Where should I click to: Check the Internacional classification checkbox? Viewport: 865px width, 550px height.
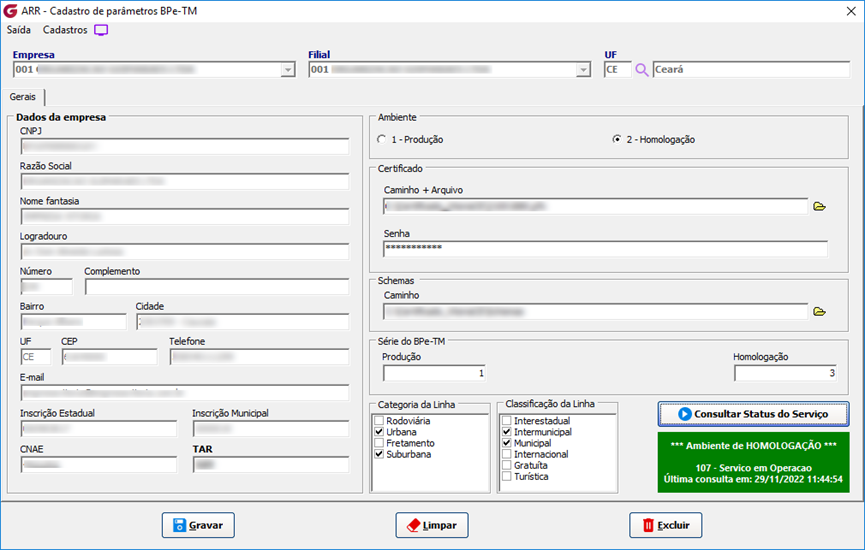507,454
